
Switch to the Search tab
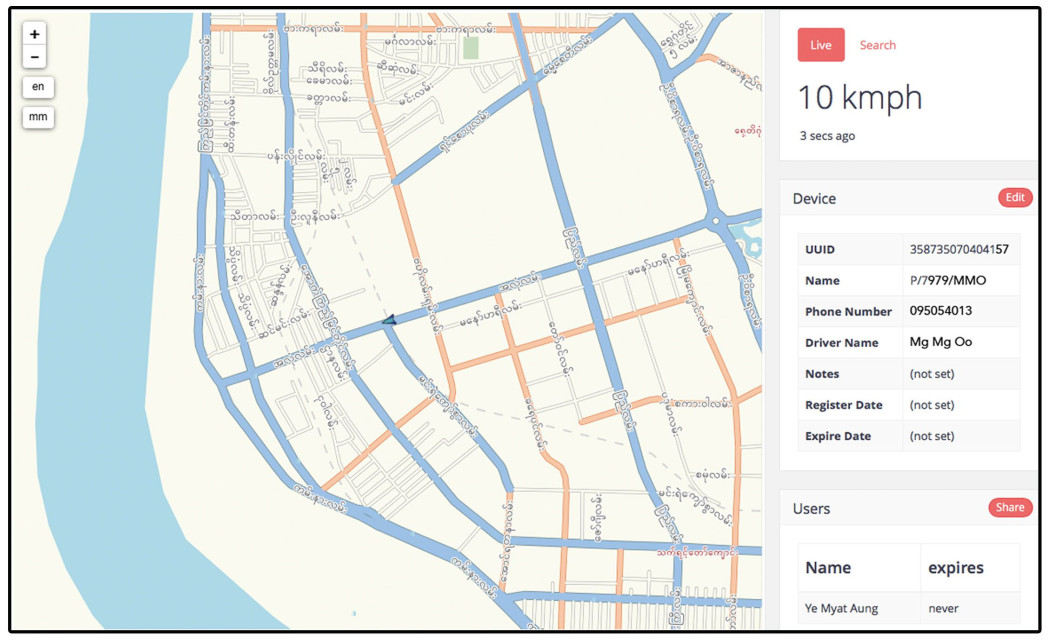878,44
